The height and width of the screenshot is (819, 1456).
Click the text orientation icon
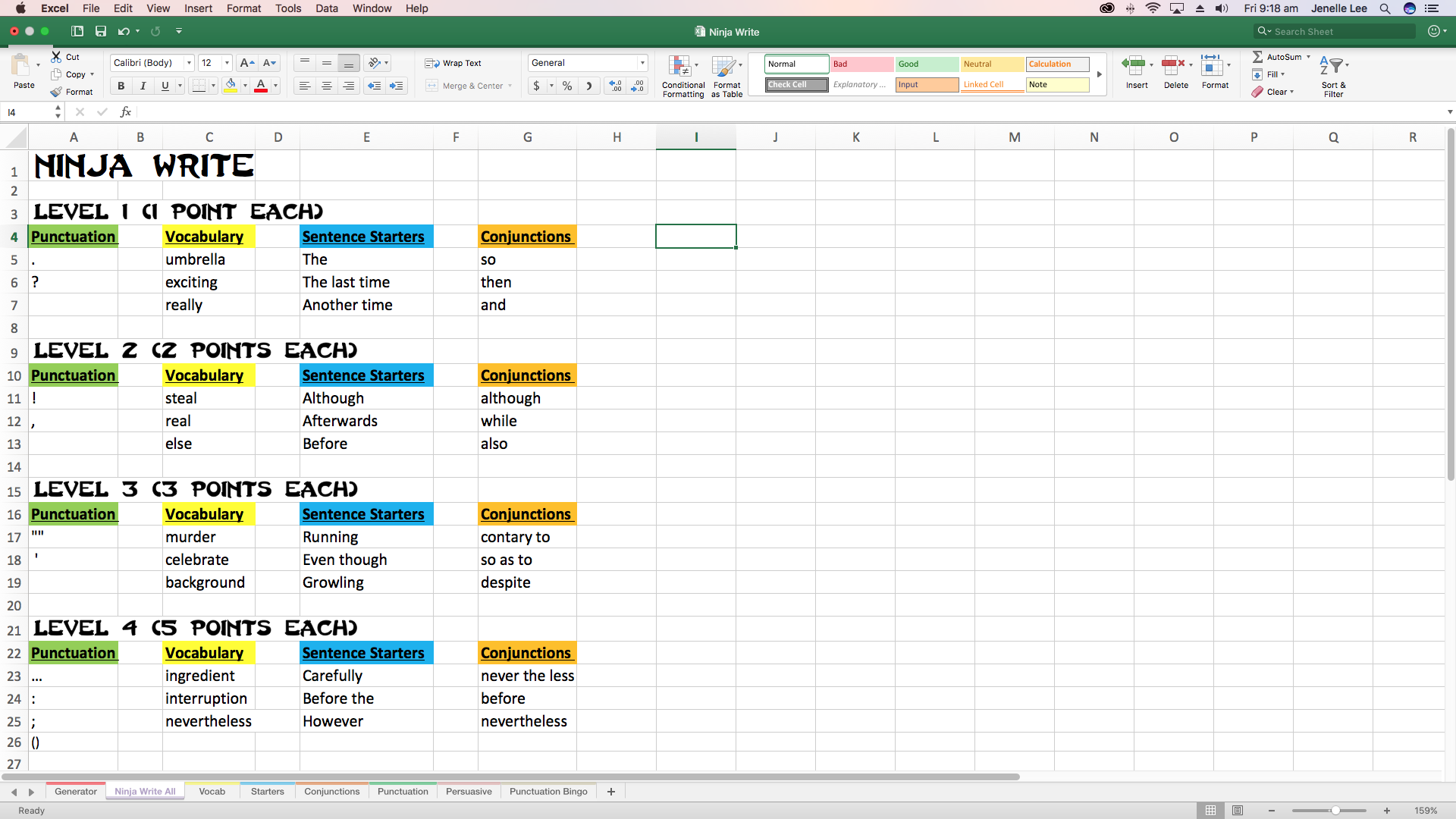point(374,63)
